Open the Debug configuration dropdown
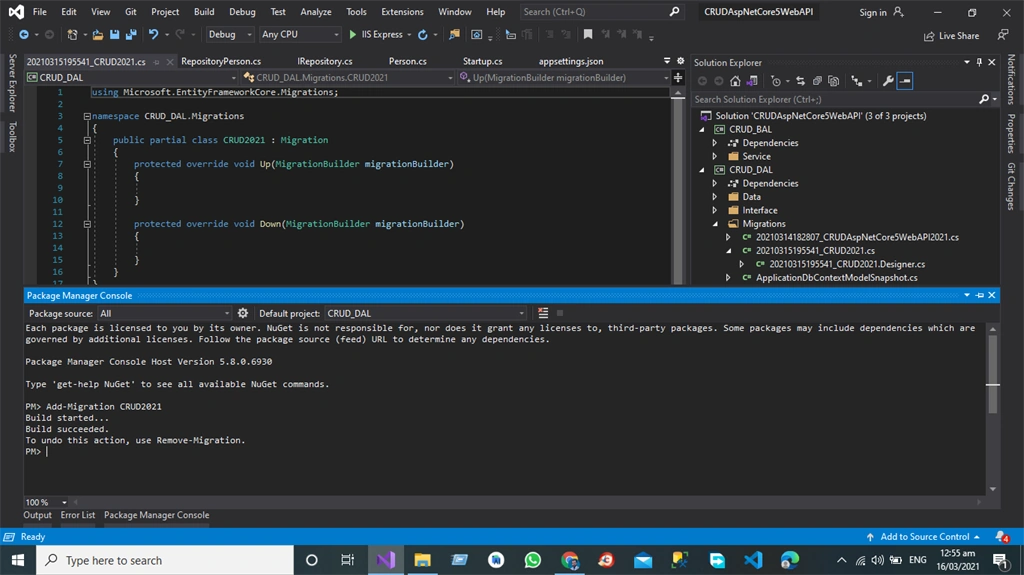Image resolution: width=1024 pixels, height=575 pixels. (230, 35)
